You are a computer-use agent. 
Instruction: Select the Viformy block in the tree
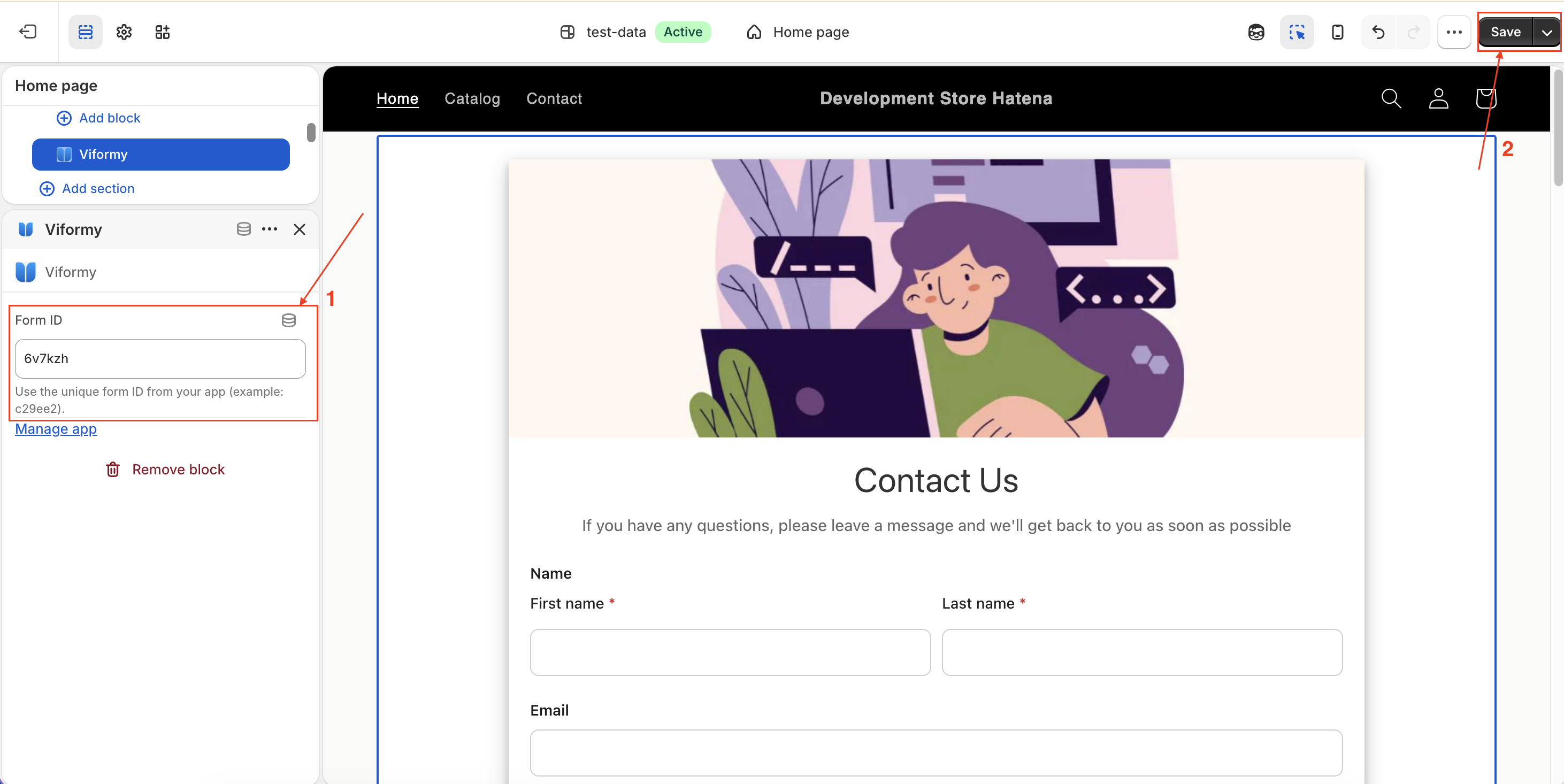point(161,154)
